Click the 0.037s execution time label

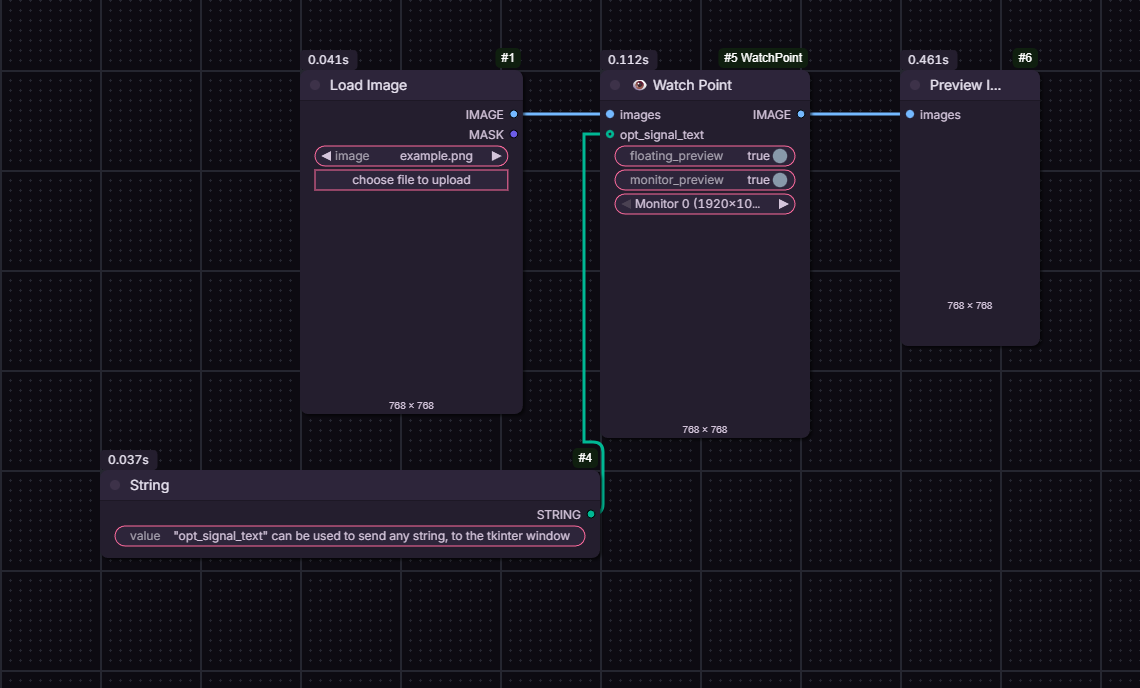[128, 460]
